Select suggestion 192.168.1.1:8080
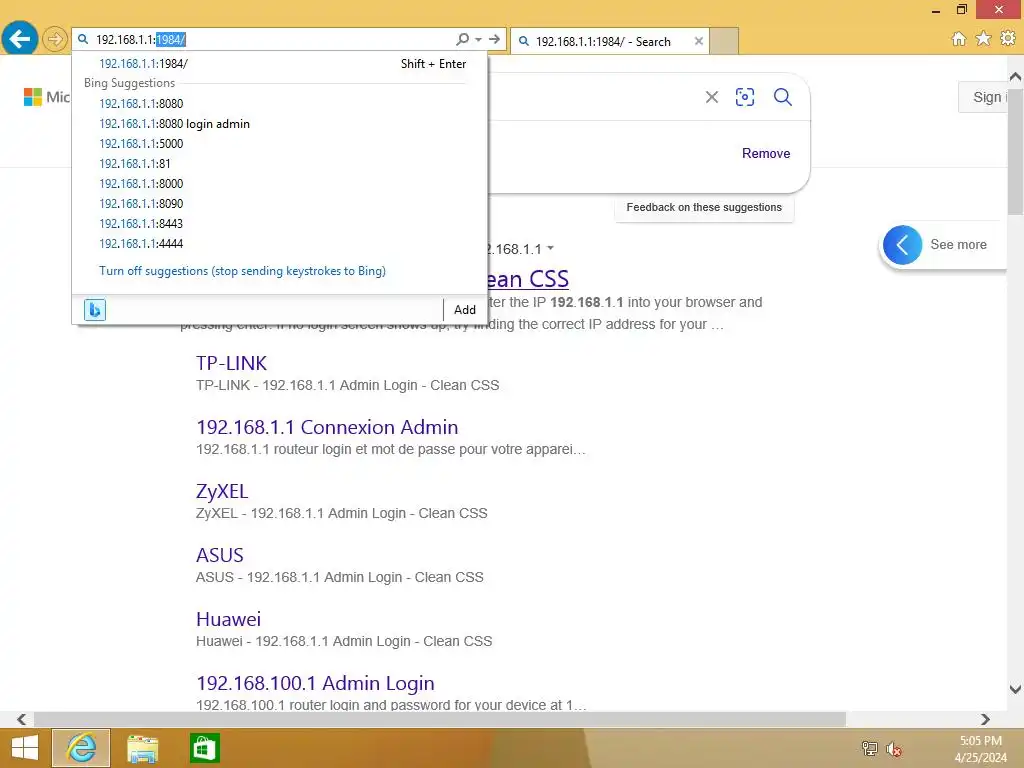 [x=280, y=103]
